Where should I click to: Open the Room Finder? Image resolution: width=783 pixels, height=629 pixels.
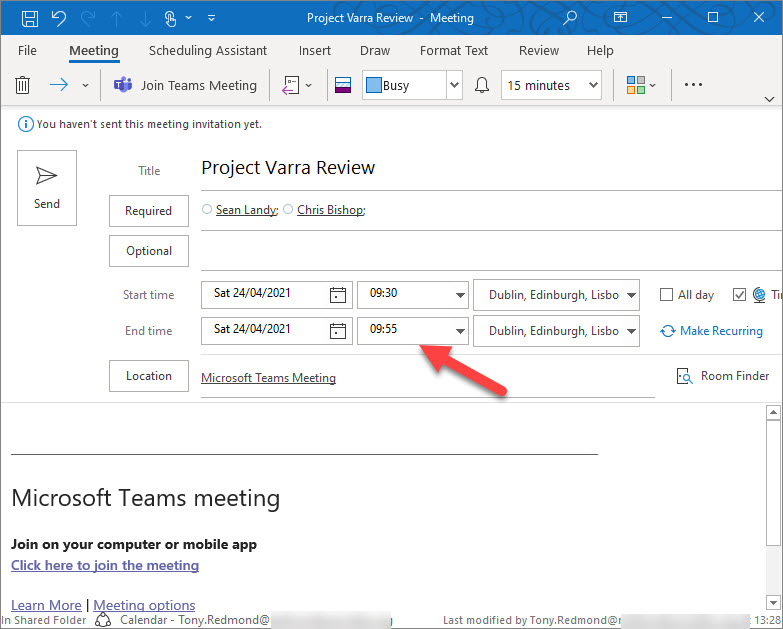[x=723, y=376]
